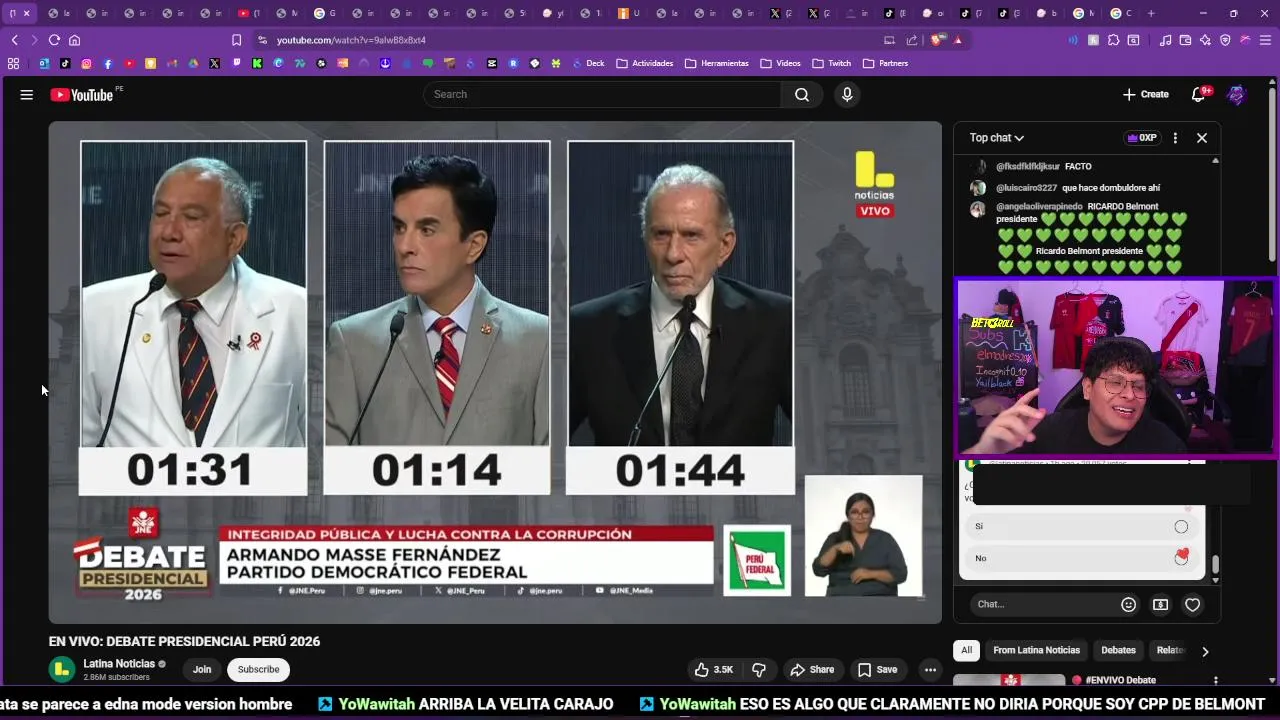Select the 'Sí' poll option
Viewport: 1280px width, 720px height.
pos(1081,526)
